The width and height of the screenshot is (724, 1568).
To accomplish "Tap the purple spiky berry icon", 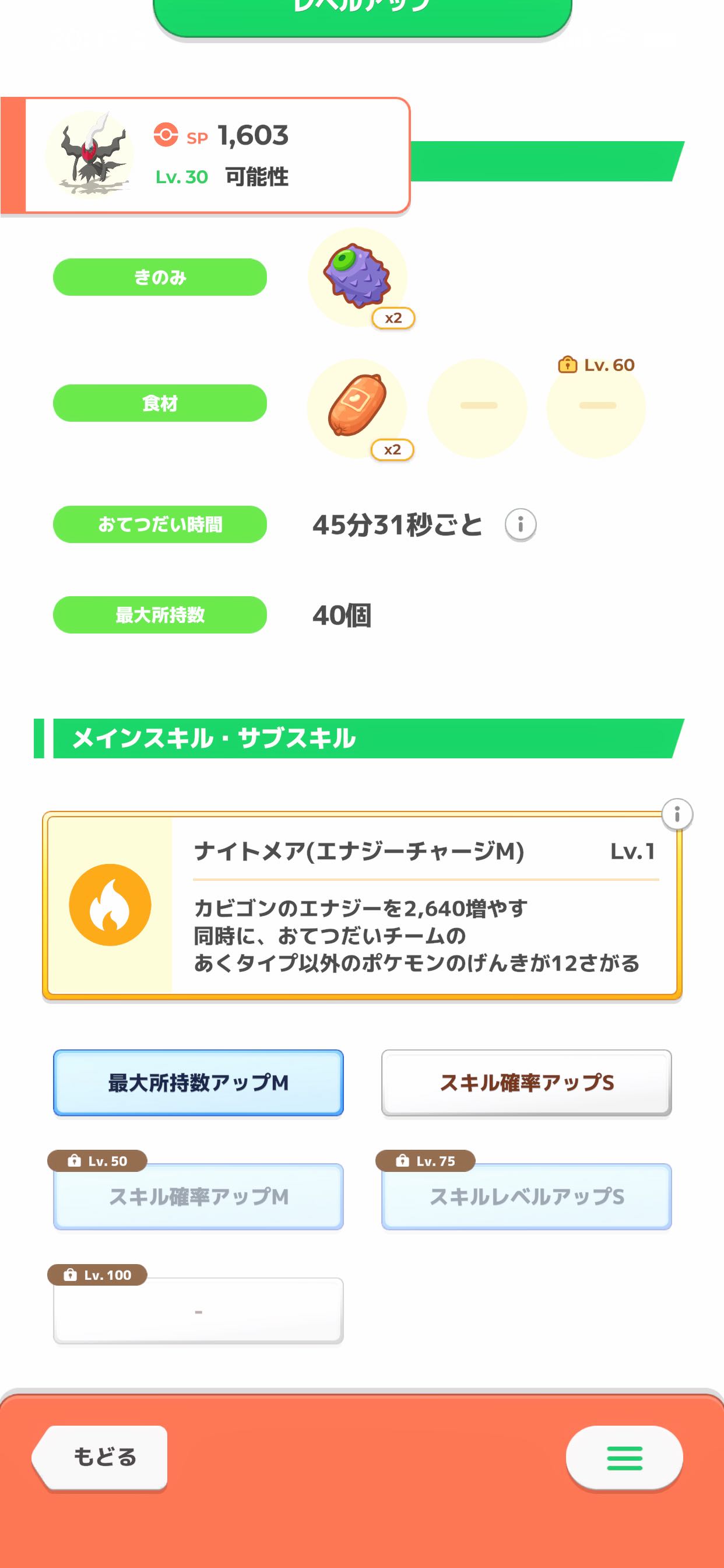I will 357,276.
